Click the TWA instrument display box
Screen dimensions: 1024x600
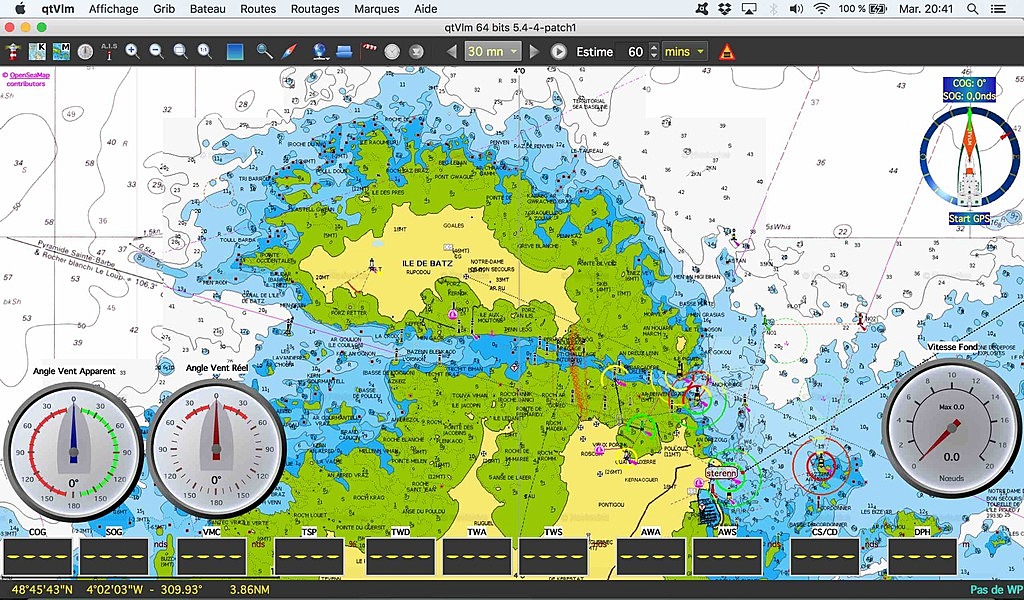click(477, 556)
